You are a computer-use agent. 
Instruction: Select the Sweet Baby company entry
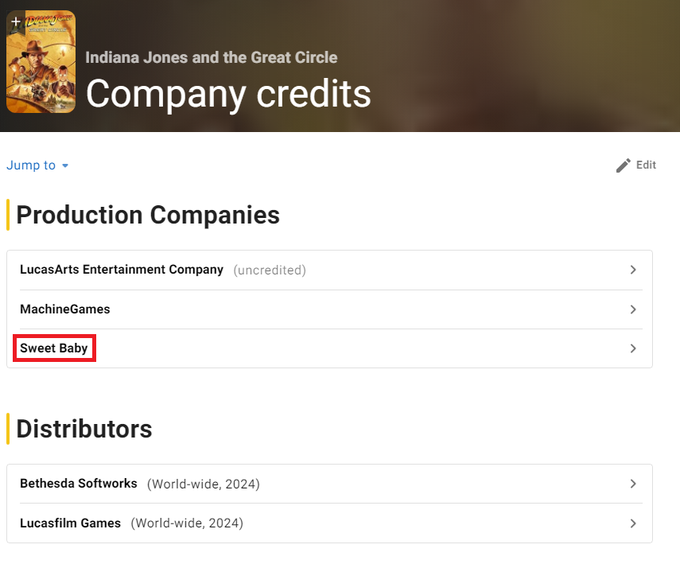[x=54, y=349]
